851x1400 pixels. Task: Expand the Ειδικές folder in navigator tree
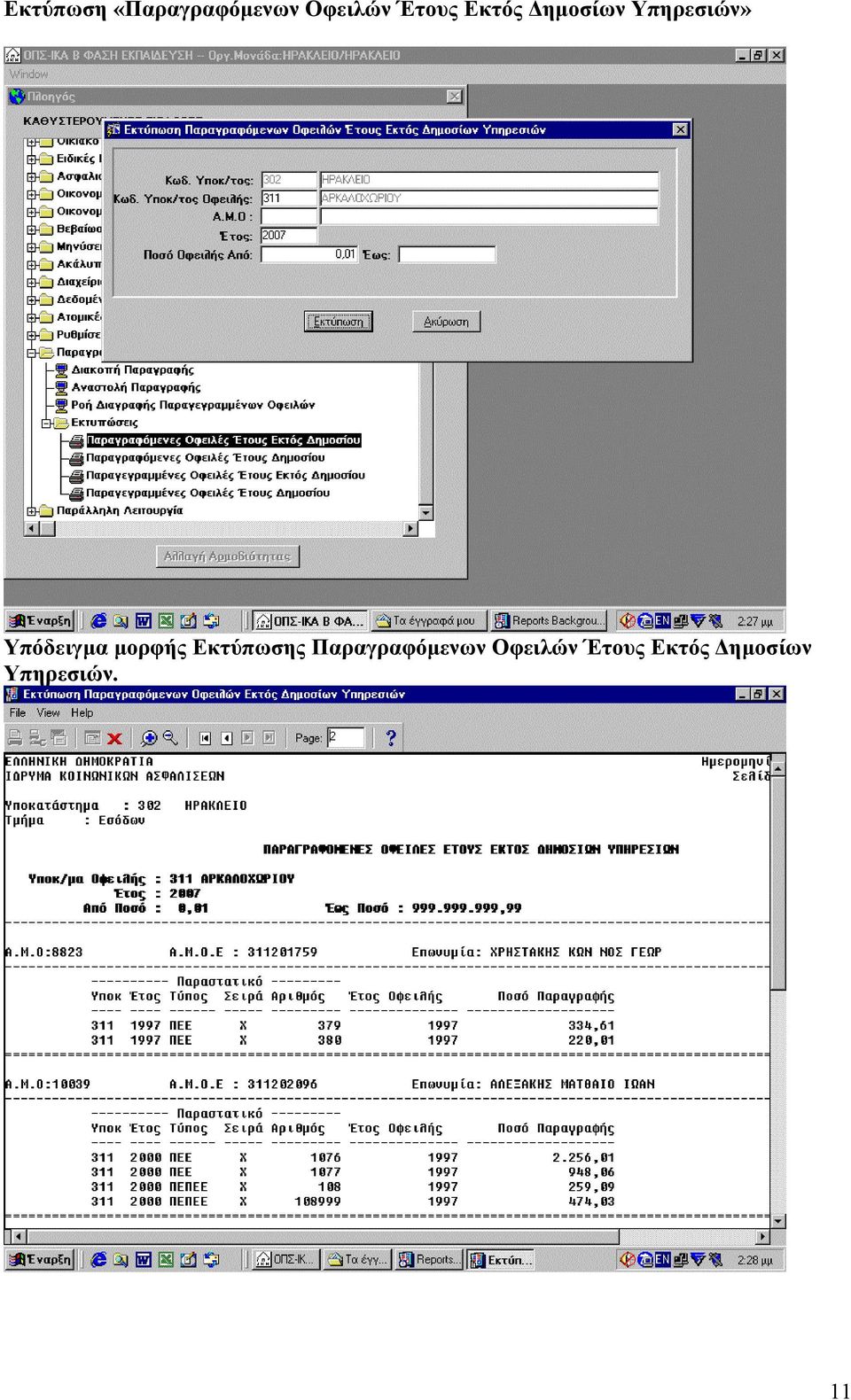32,159
